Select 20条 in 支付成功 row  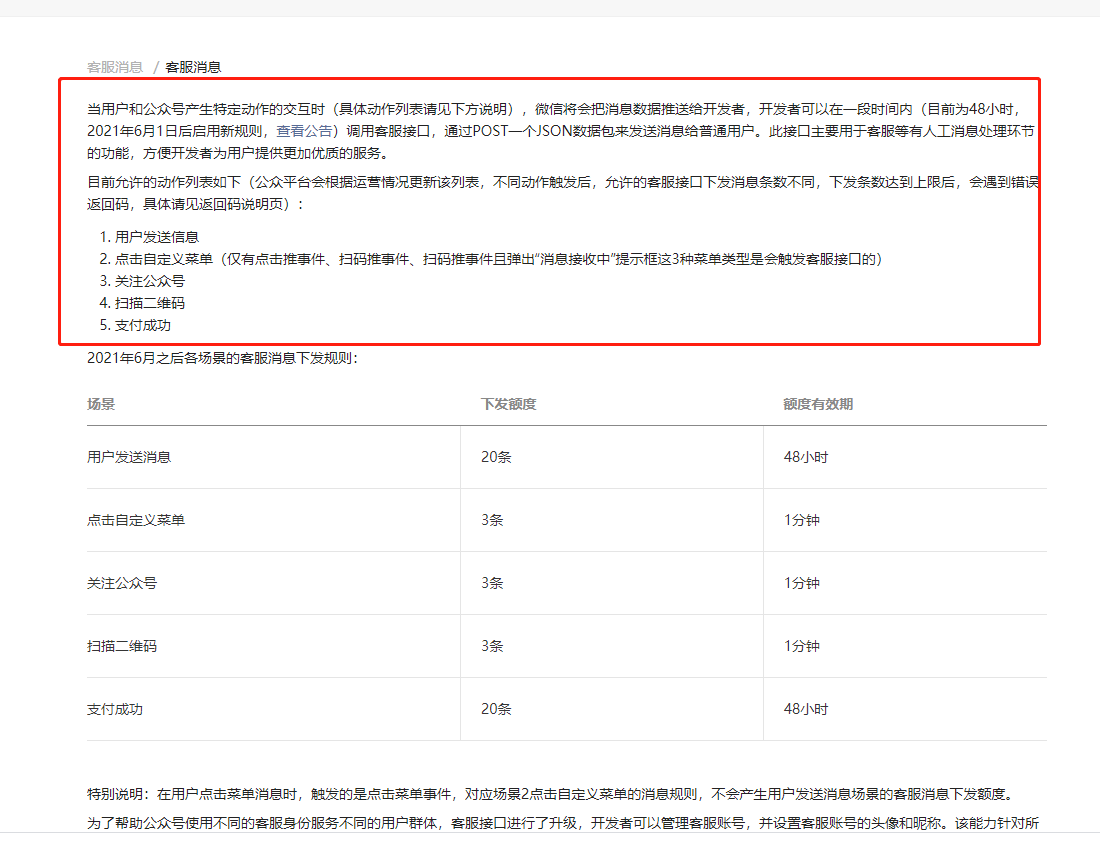(496, 710)
